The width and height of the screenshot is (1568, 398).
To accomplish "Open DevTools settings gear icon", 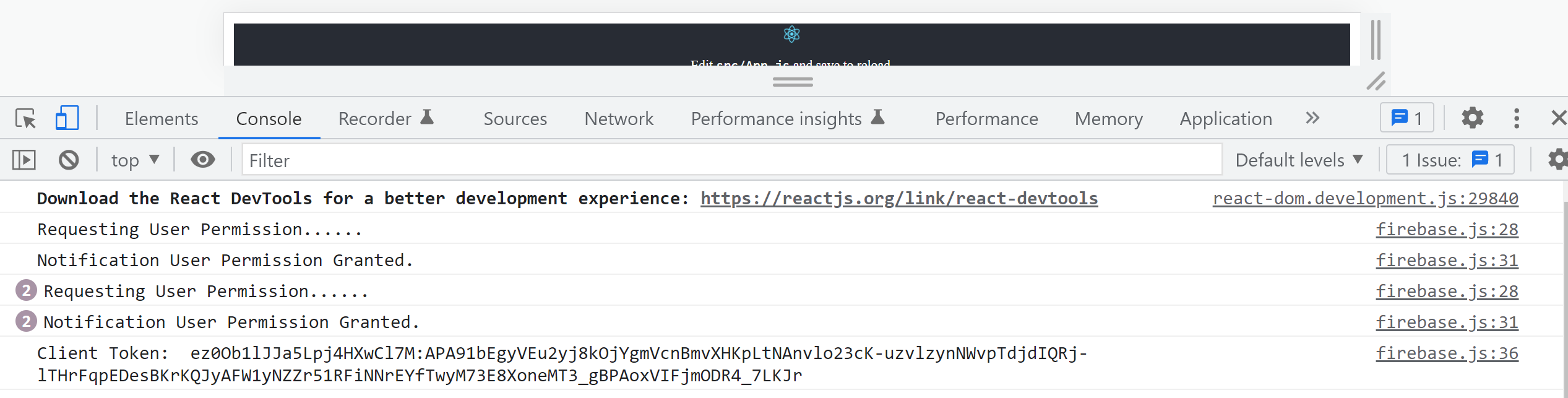I will [1473, 118].
